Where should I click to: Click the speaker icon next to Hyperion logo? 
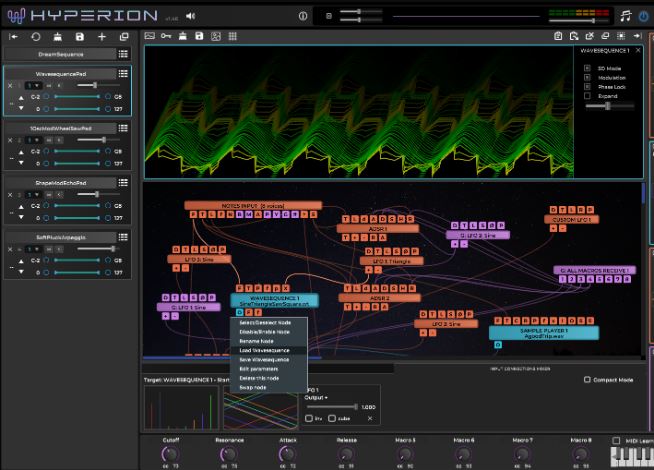point(191,16)
